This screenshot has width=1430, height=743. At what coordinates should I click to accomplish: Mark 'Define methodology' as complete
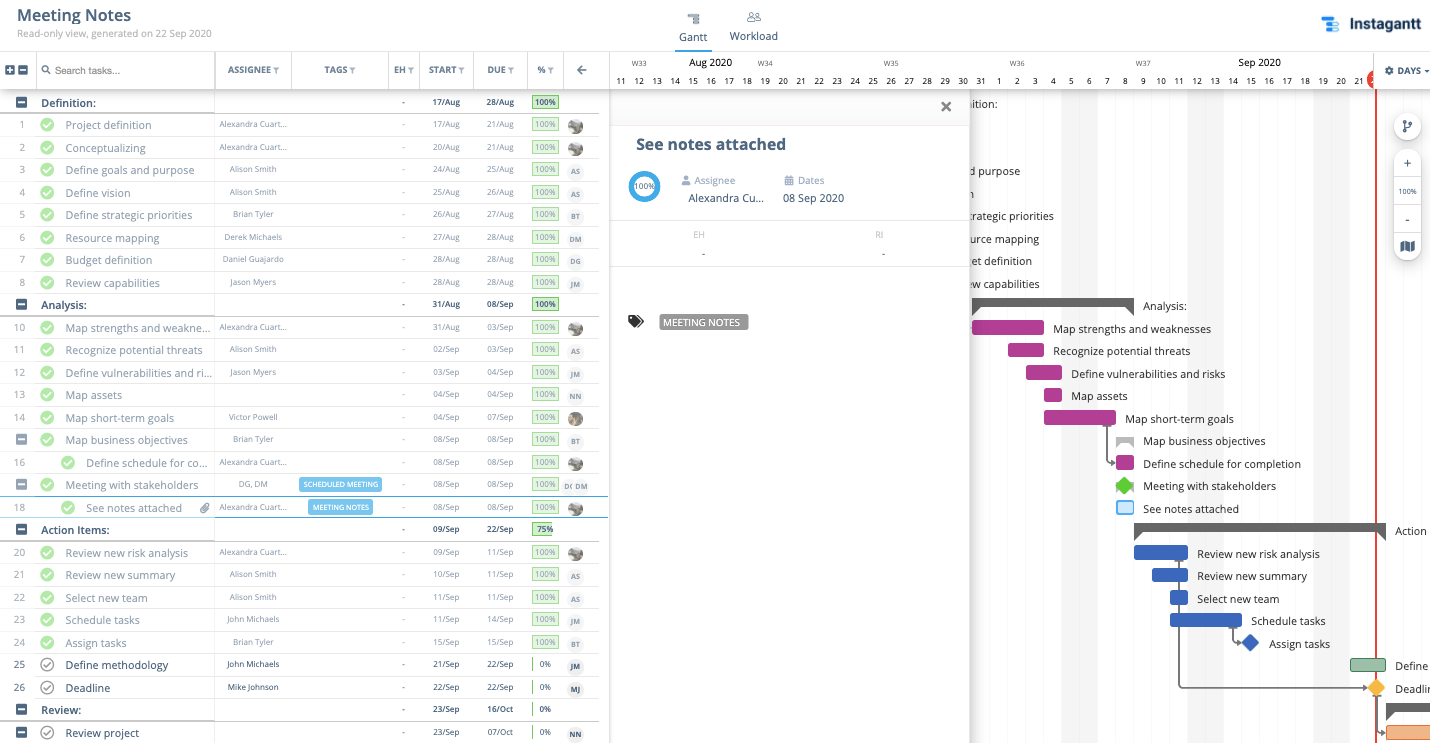[47, 665]
